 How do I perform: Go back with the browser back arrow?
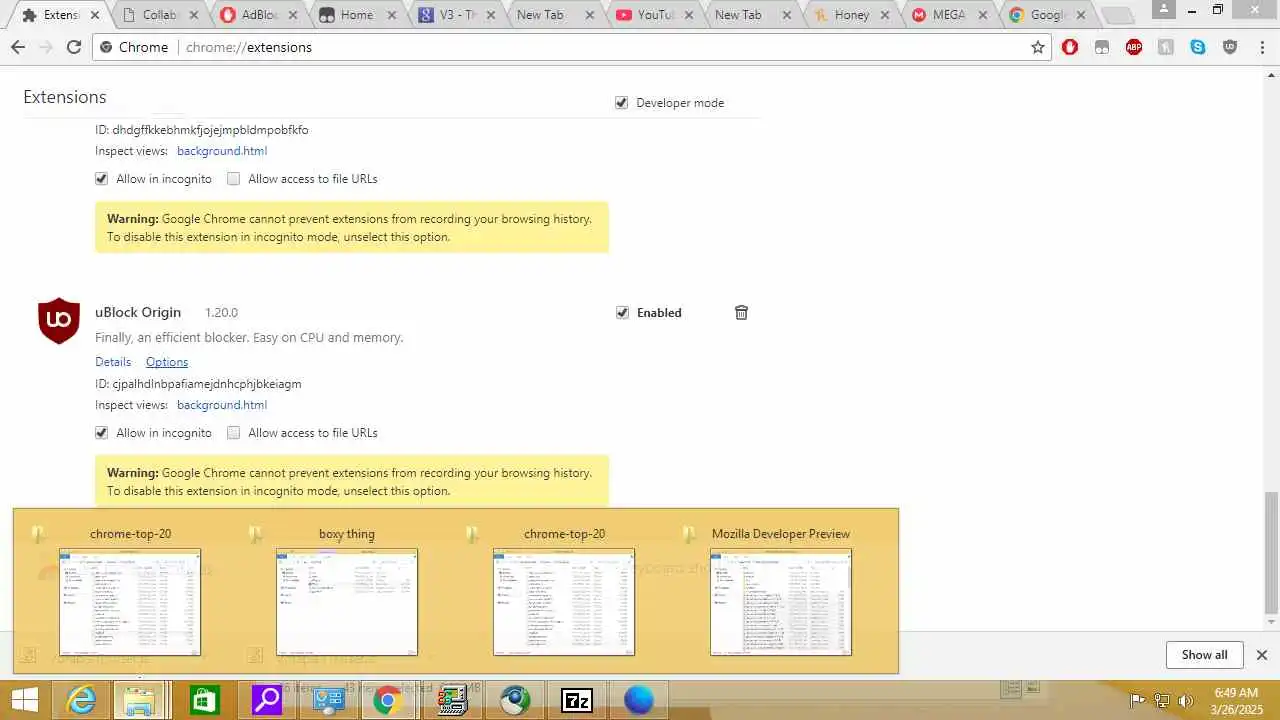(18, 47)
